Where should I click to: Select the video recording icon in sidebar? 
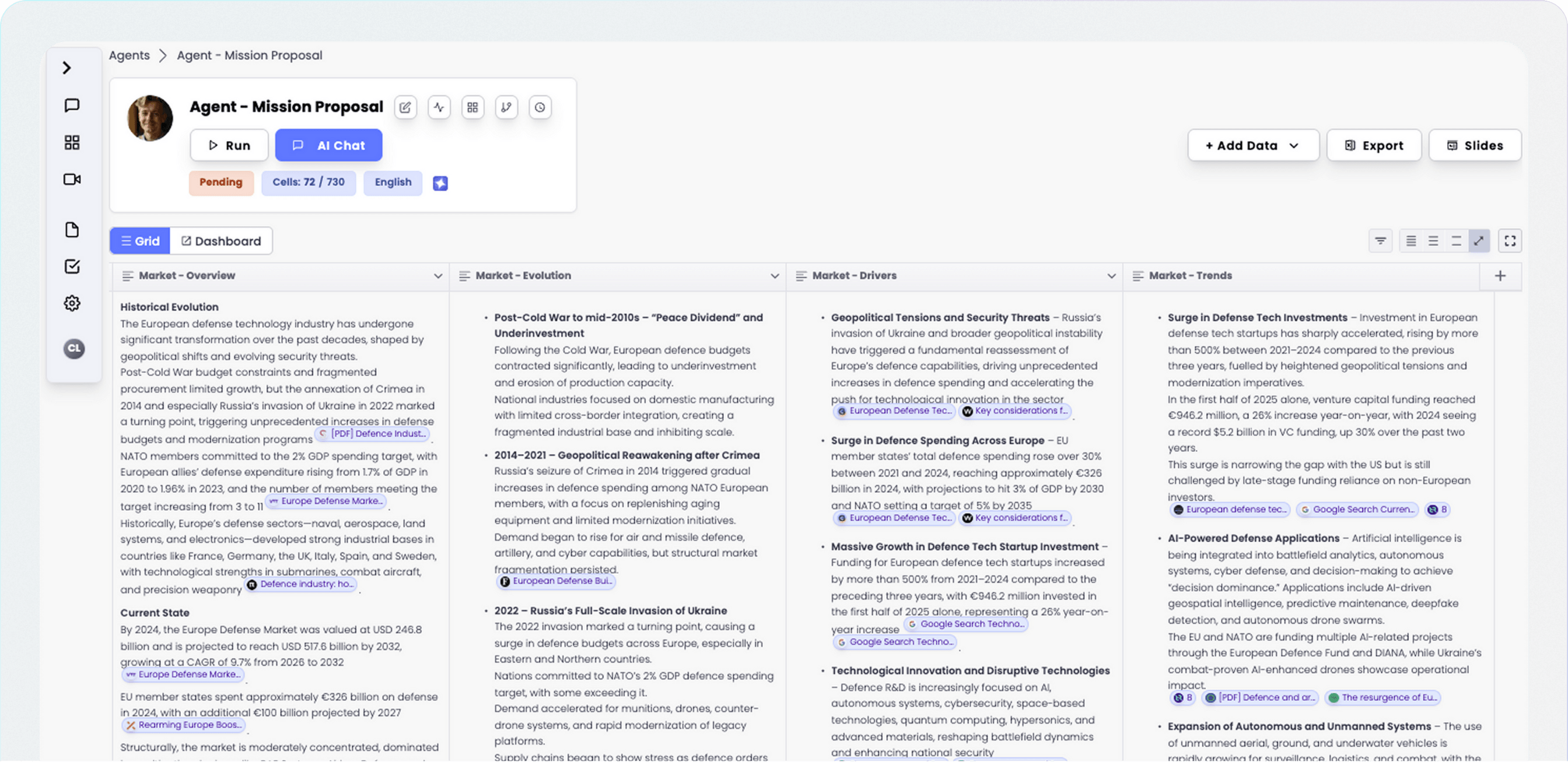coord(72,180)
